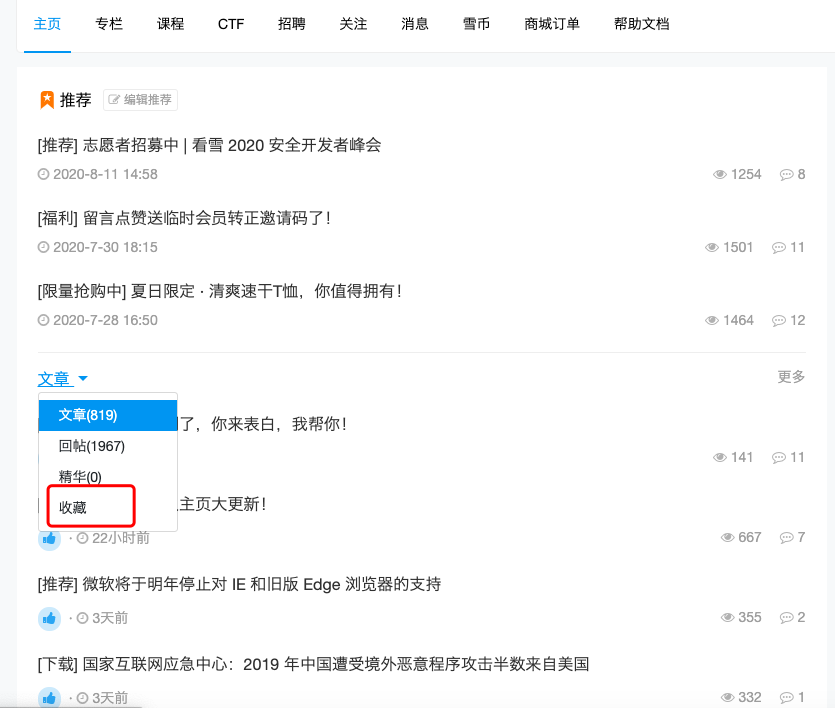Click the eye icon beside 667 views

click(727, 538)
